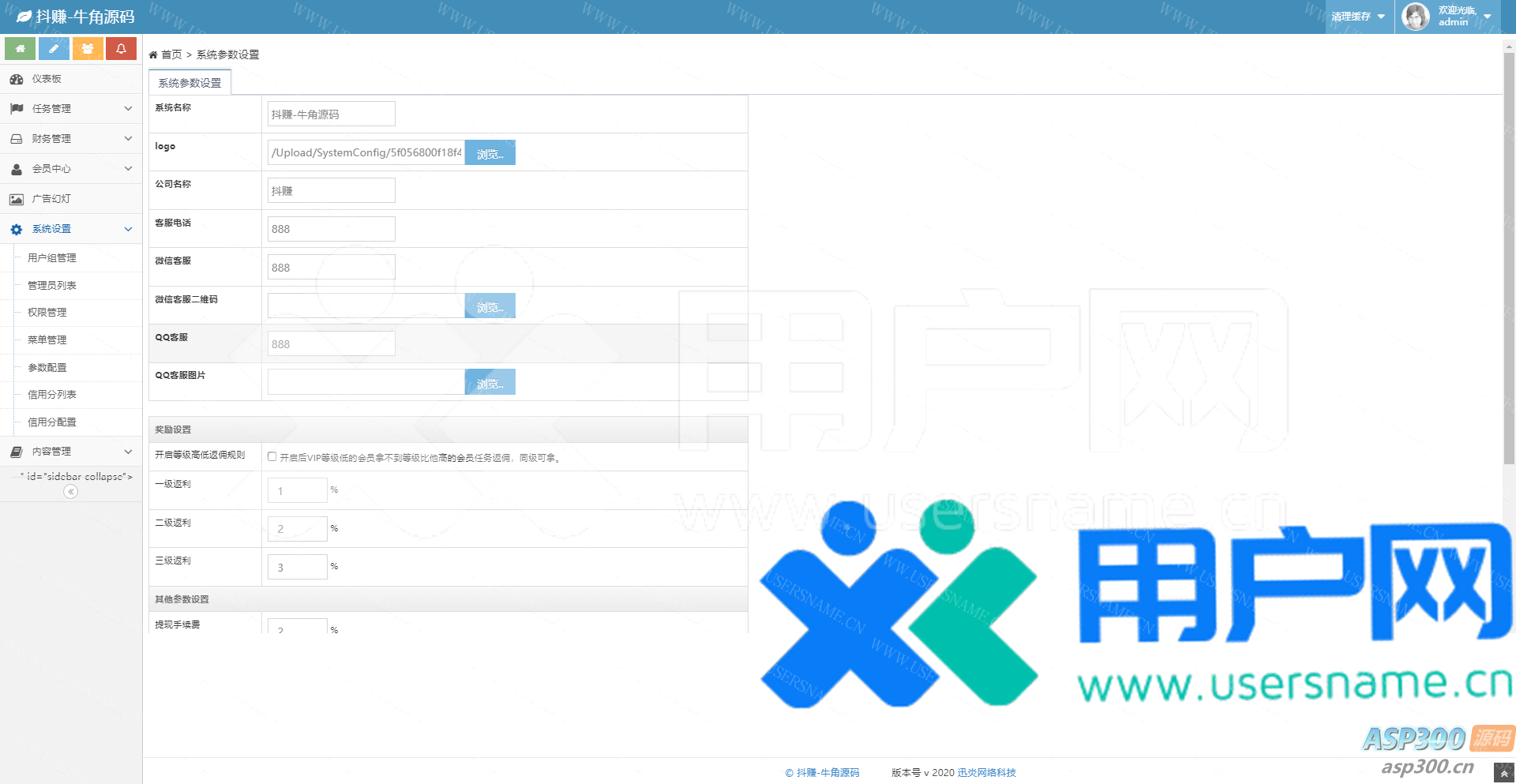Image resolution: width=1516 pixels, height=784 pixels.
Task: Click the 首页 breadcrumb link
Action: [x=171, y=54]
